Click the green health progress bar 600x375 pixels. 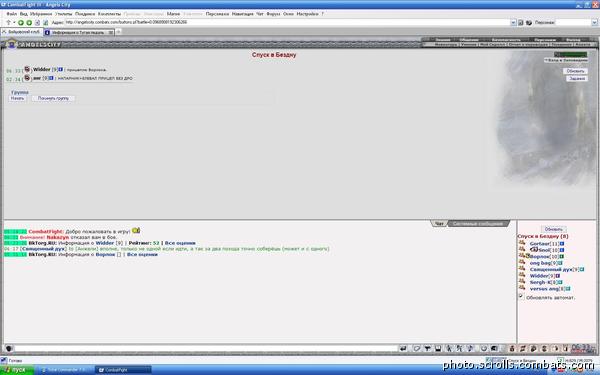pyautogui.click(x=571, y=54)
